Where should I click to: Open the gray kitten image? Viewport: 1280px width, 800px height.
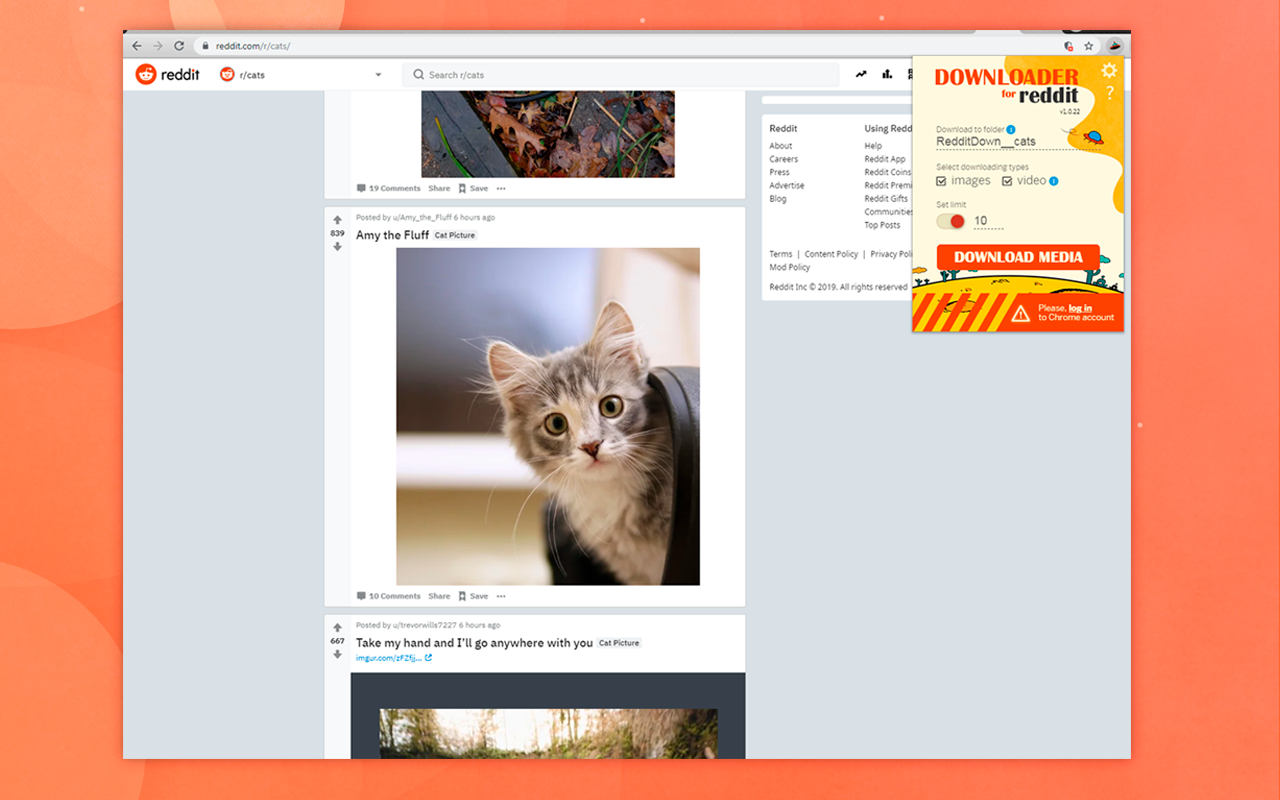pyautogui.click(x=548, y=416)
